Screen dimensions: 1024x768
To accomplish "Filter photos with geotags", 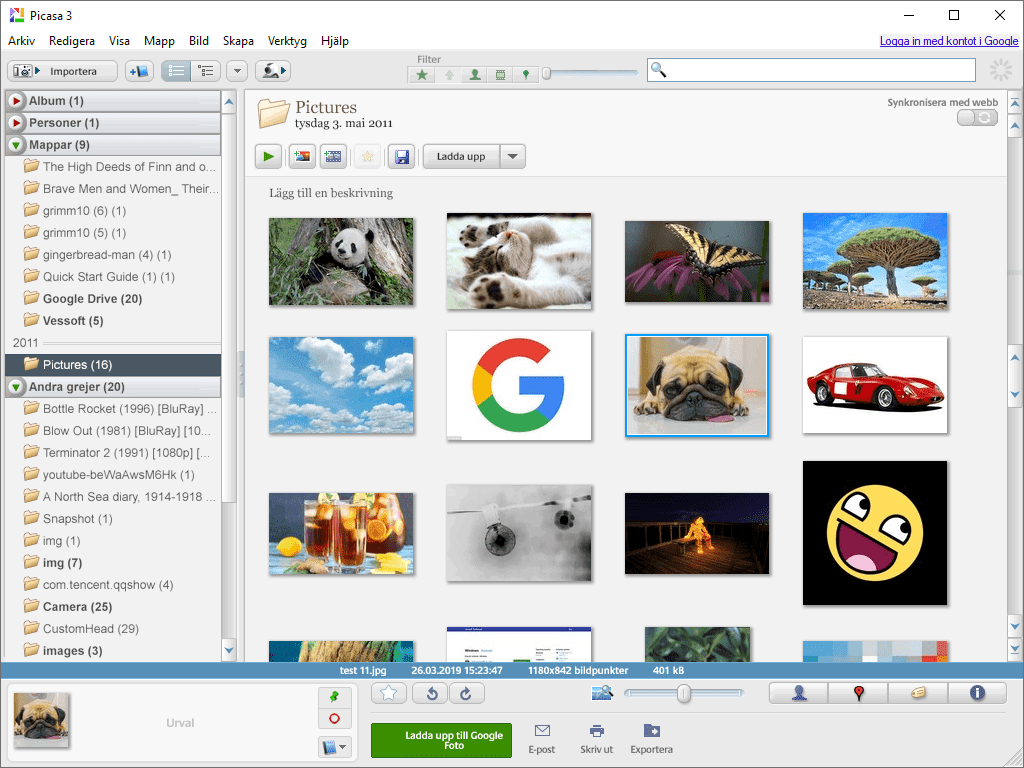I will 526,74.
